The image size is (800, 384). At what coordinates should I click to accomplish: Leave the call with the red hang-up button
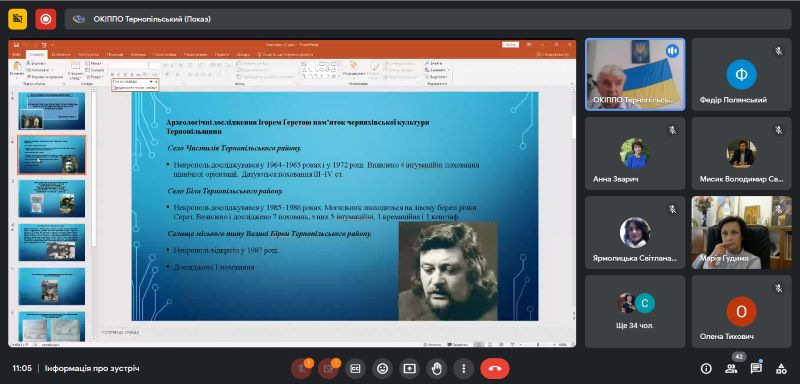coord(494,368)
